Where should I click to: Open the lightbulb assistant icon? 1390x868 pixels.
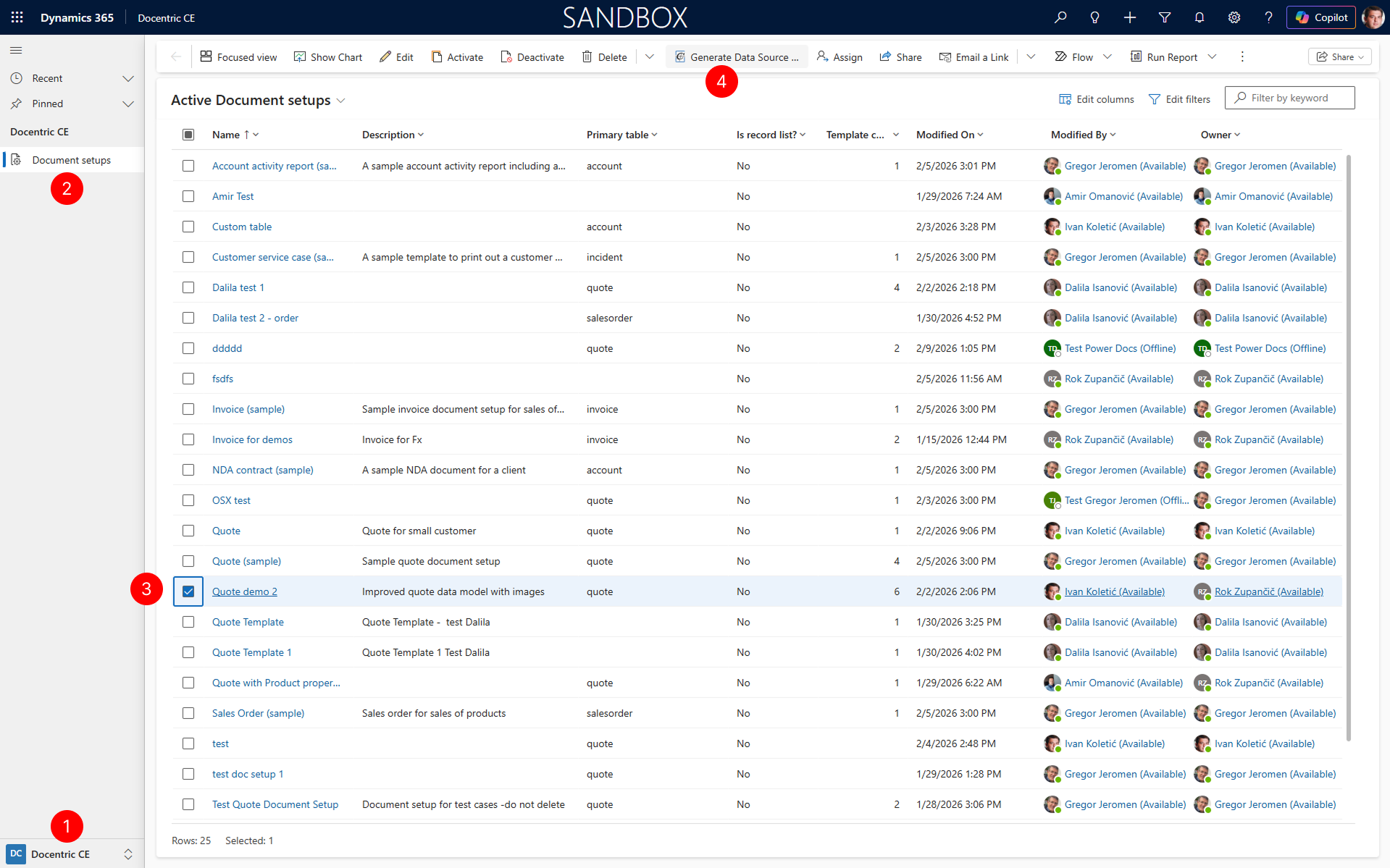coord(1095,17)
